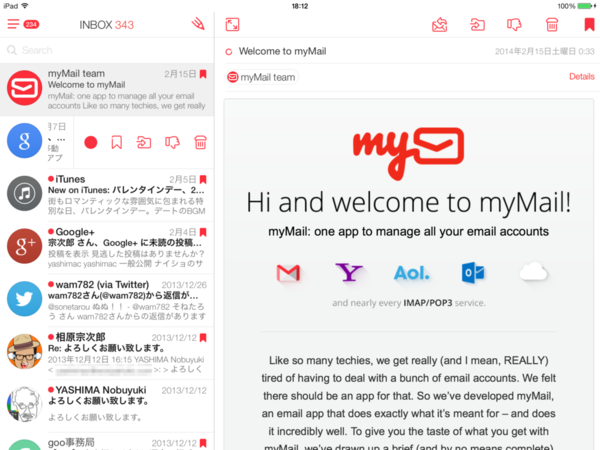Tap the Google+ red avatar
Screen dimensions: 600x450
coord(24,246)
